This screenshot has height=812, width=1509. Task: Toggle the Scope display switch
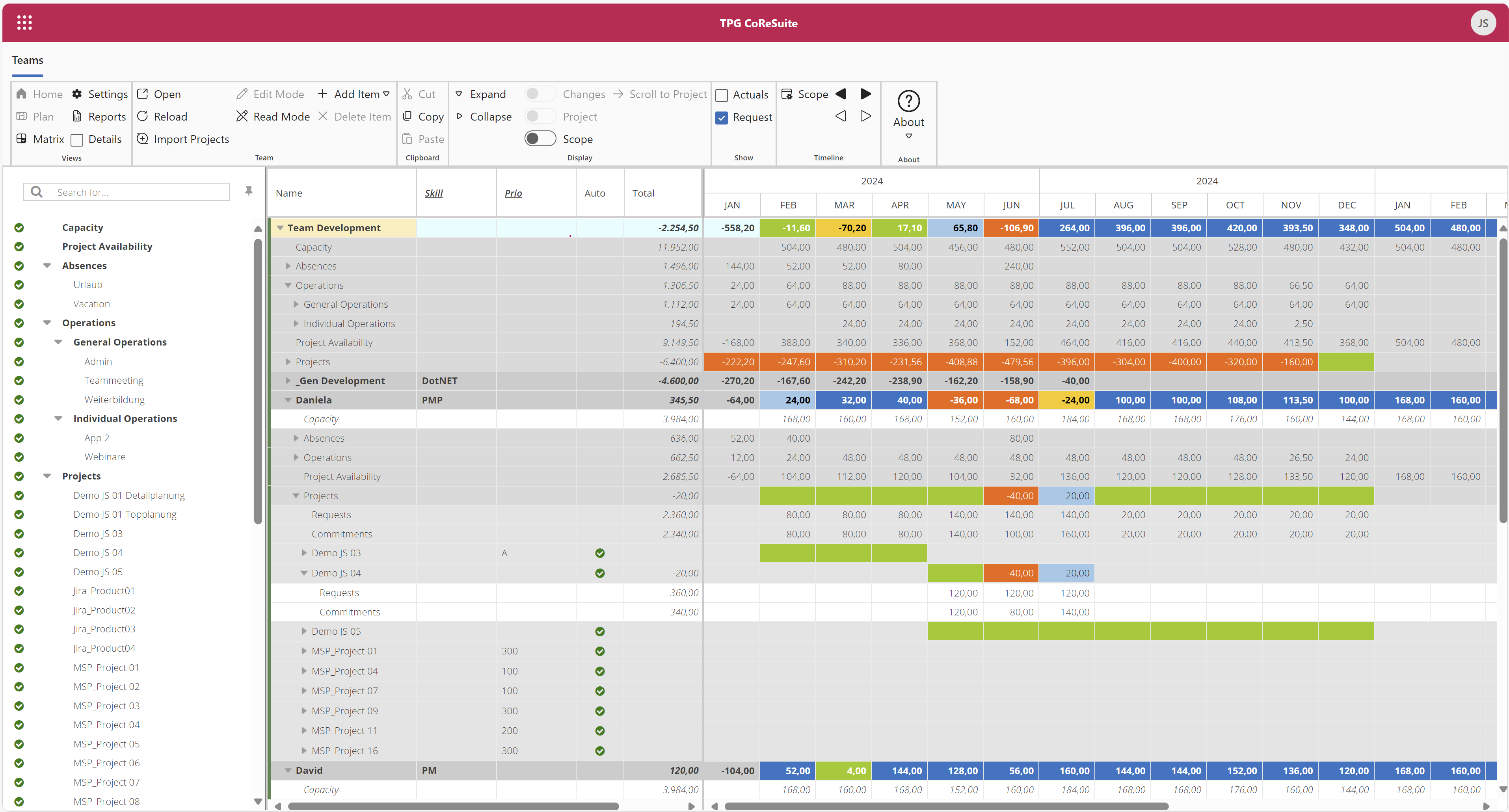[540, 139]
